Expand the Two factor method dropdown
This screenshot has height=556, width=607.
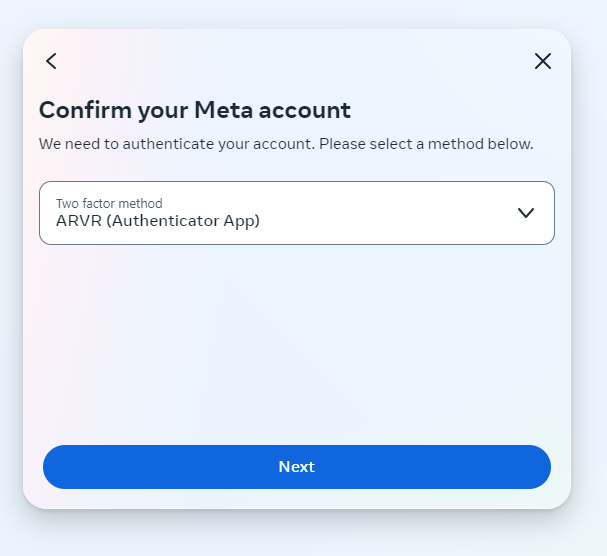(296, 213)
